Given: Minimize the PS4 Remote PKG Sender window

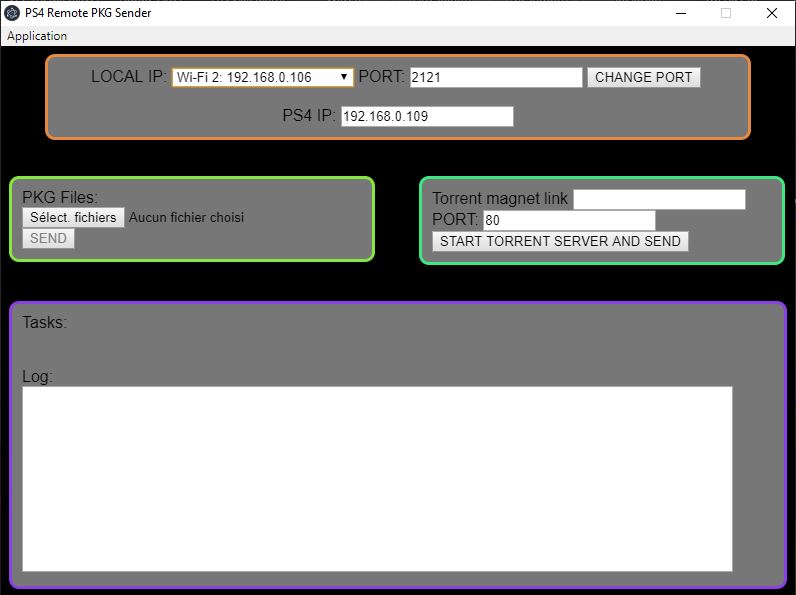Looking at the screenshot, I should [x=681, y=13].
